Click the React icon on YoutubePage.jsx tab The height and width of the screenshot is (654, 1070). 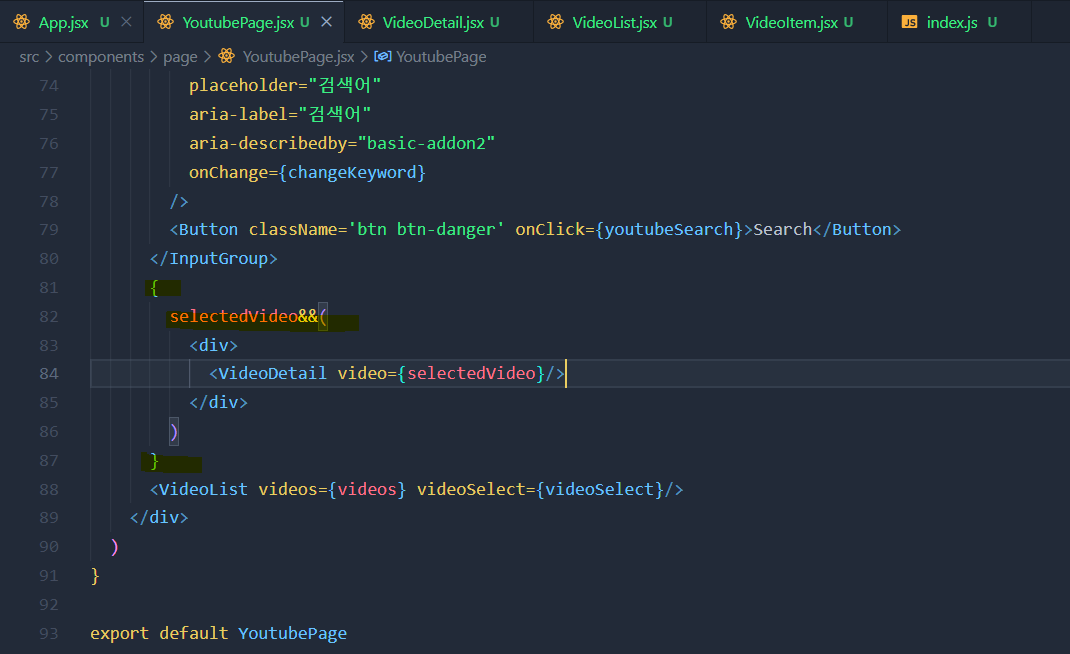pos(165,22)
